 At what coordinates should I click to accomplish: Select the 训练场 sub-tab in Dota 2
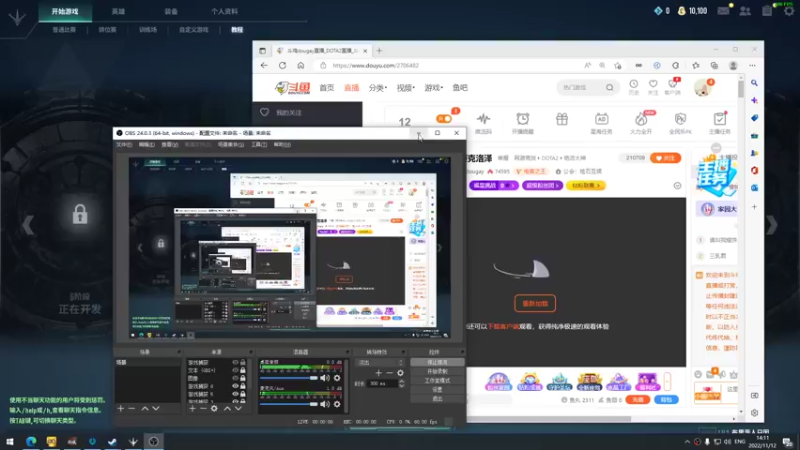click(148, 30)
